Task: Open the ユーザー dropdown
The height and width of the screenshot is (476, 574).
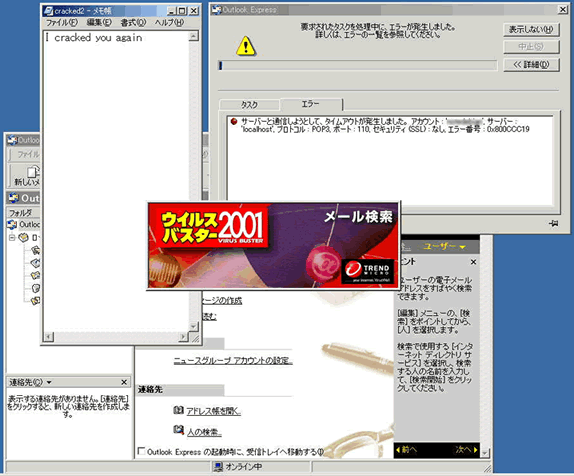Action: click(444, 247)
